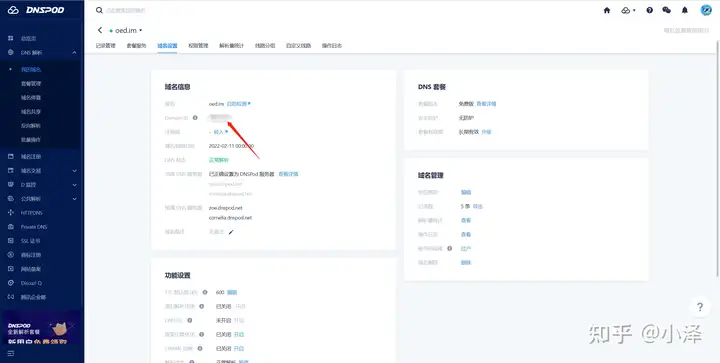Click the 公共解析 sidebar icon
The height and width of the screenshot is (363, 720).
(11, 199)
